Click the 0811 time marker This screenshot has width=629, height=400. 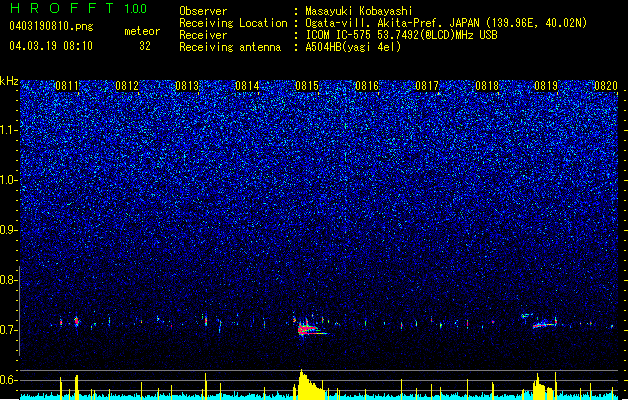point(67,86)
